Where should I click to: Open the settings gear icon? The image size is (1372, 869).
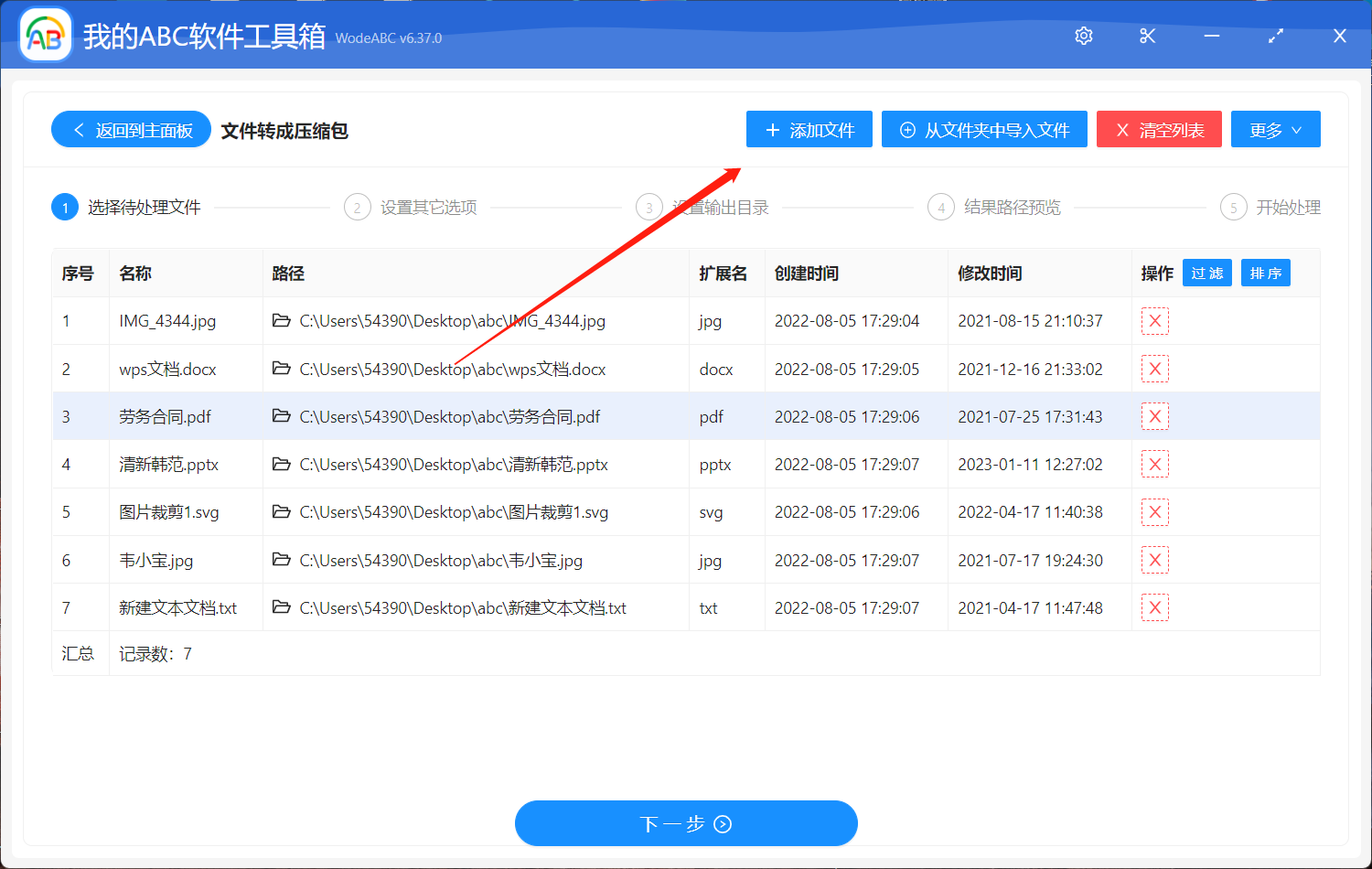[1084, 36]
